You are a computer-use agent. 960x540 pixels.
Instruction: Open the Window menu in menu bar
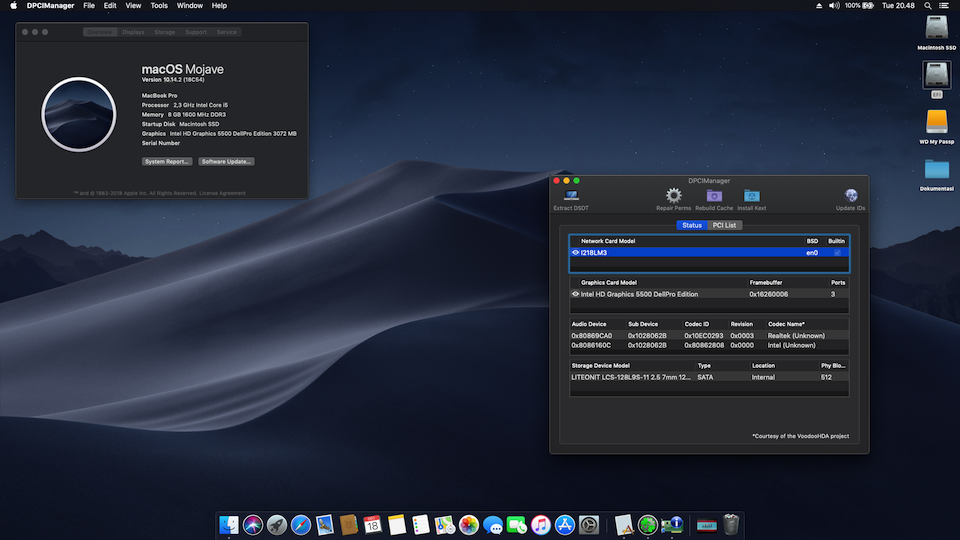coord(189,6)
